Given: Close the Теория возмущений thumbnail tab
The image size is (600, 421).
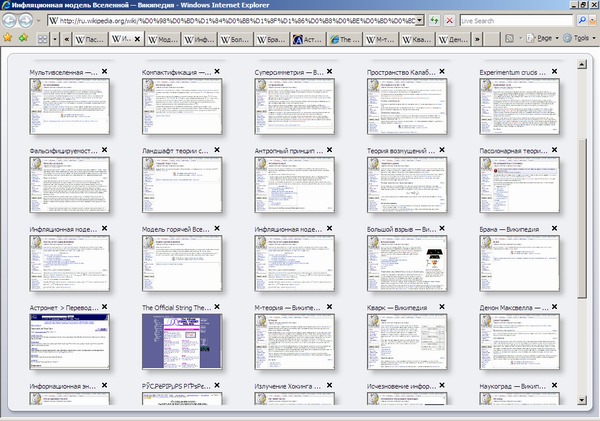Looking at the screenshot, I should point(442,150).
